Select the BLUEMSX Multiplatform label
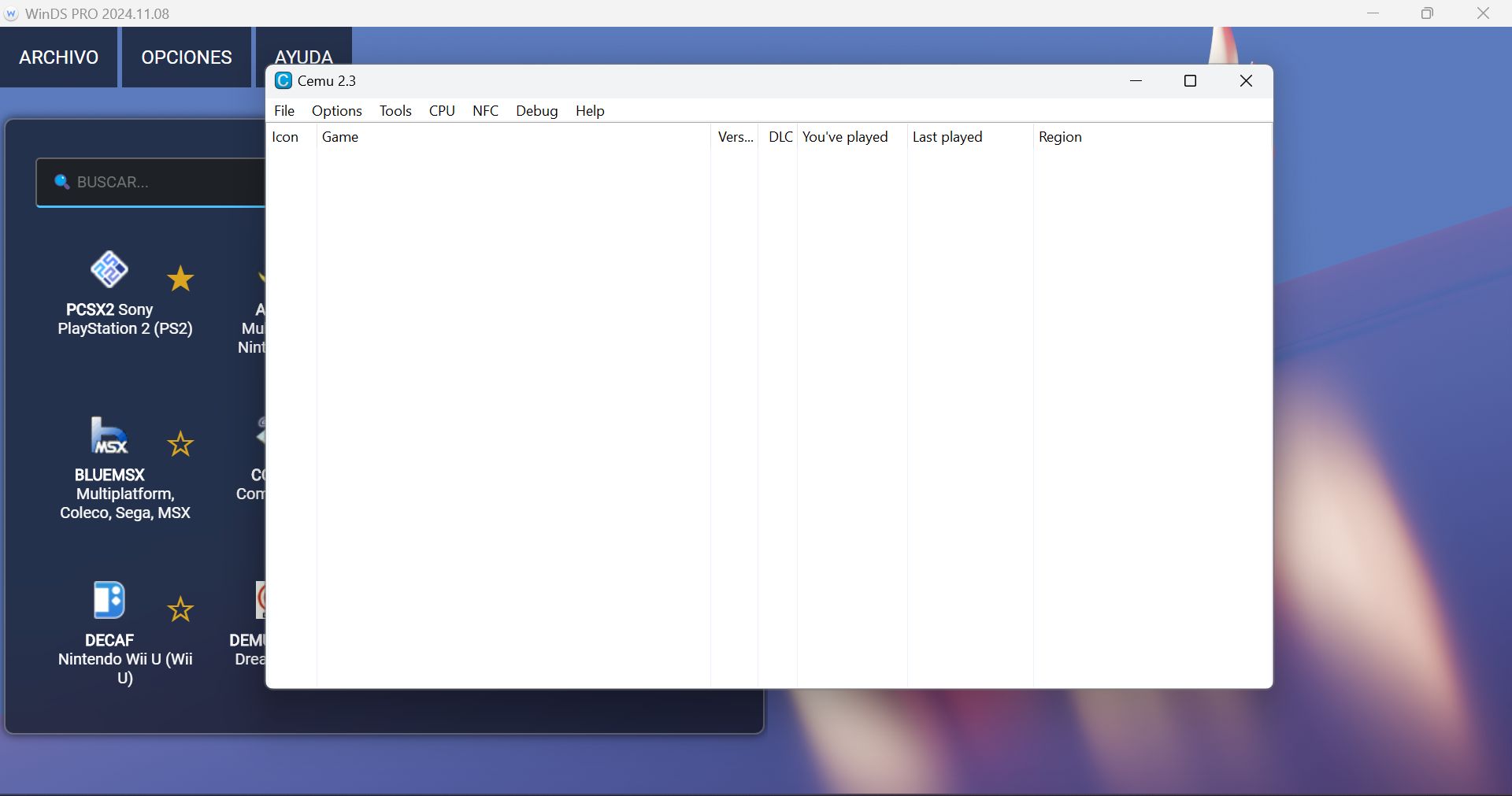Viewport: 1512px width, 796px height. pyautogui.click(x=125, y=494)
